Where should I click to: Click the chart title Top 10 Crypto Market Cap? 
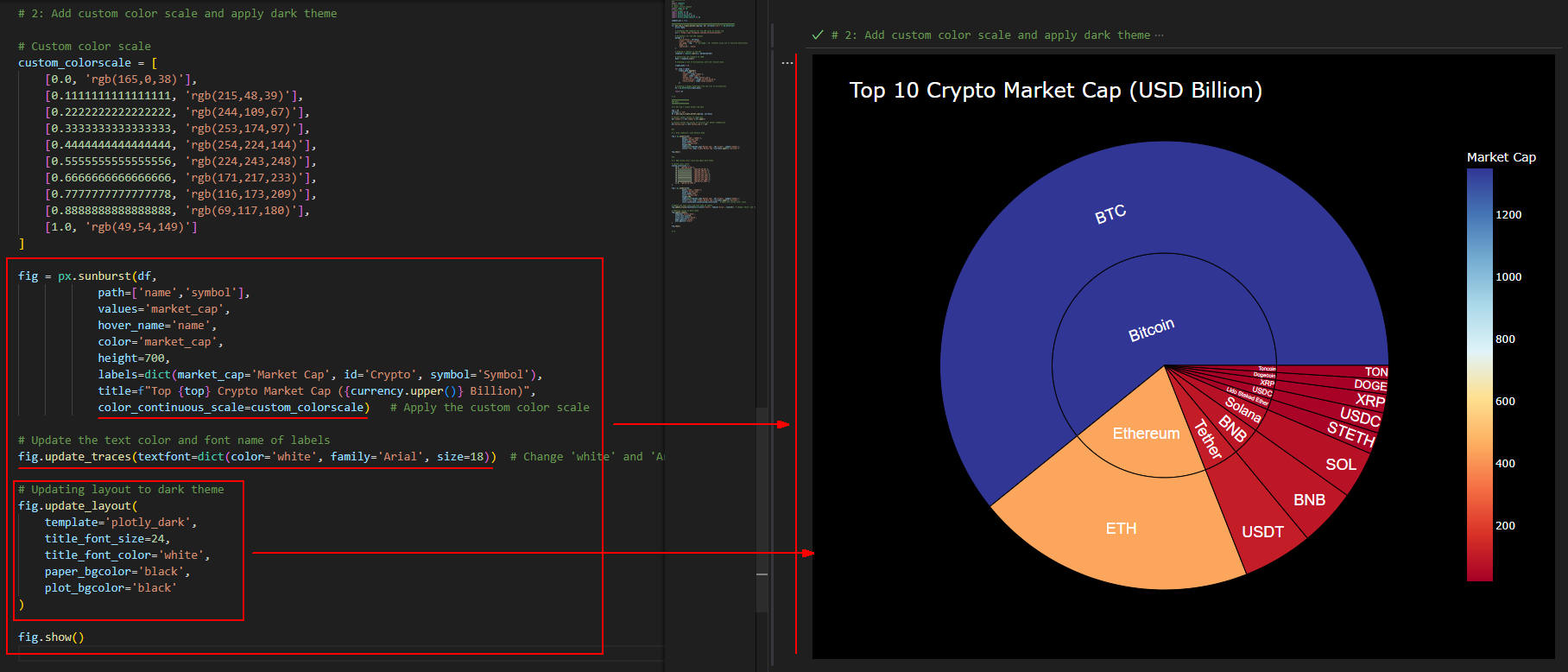pyautogui.click(x=1055, y=91)
